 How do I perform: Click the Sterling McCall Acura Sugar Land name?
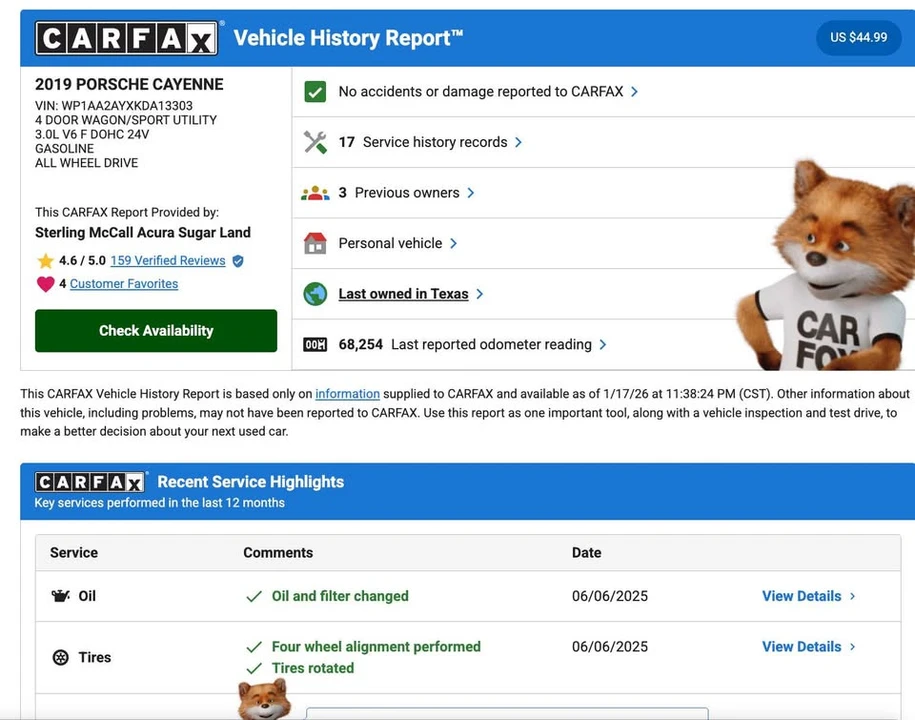(x=143, y=233)
